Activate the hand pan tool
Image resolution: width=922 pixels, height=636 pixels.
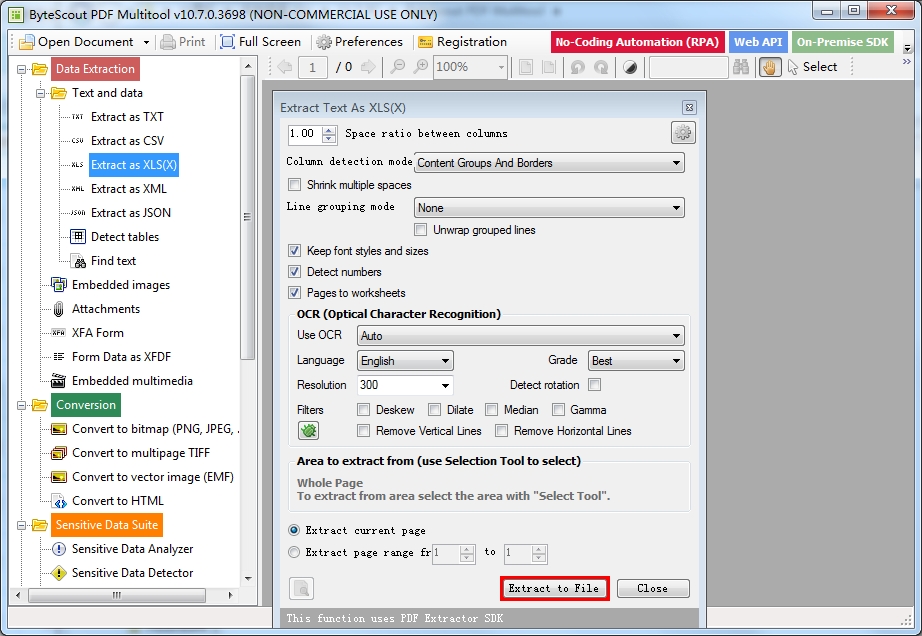[x=770, y=67]
